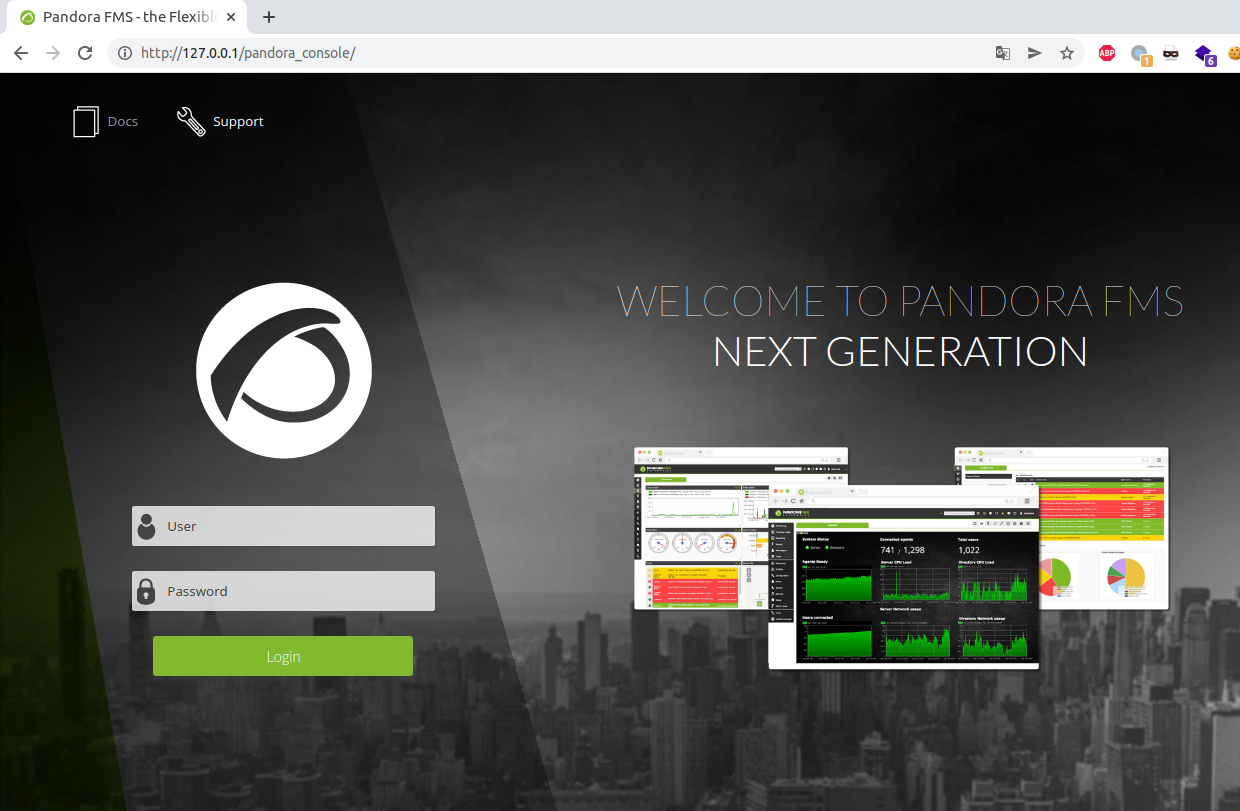Click the masked face extension icon

1171,53
